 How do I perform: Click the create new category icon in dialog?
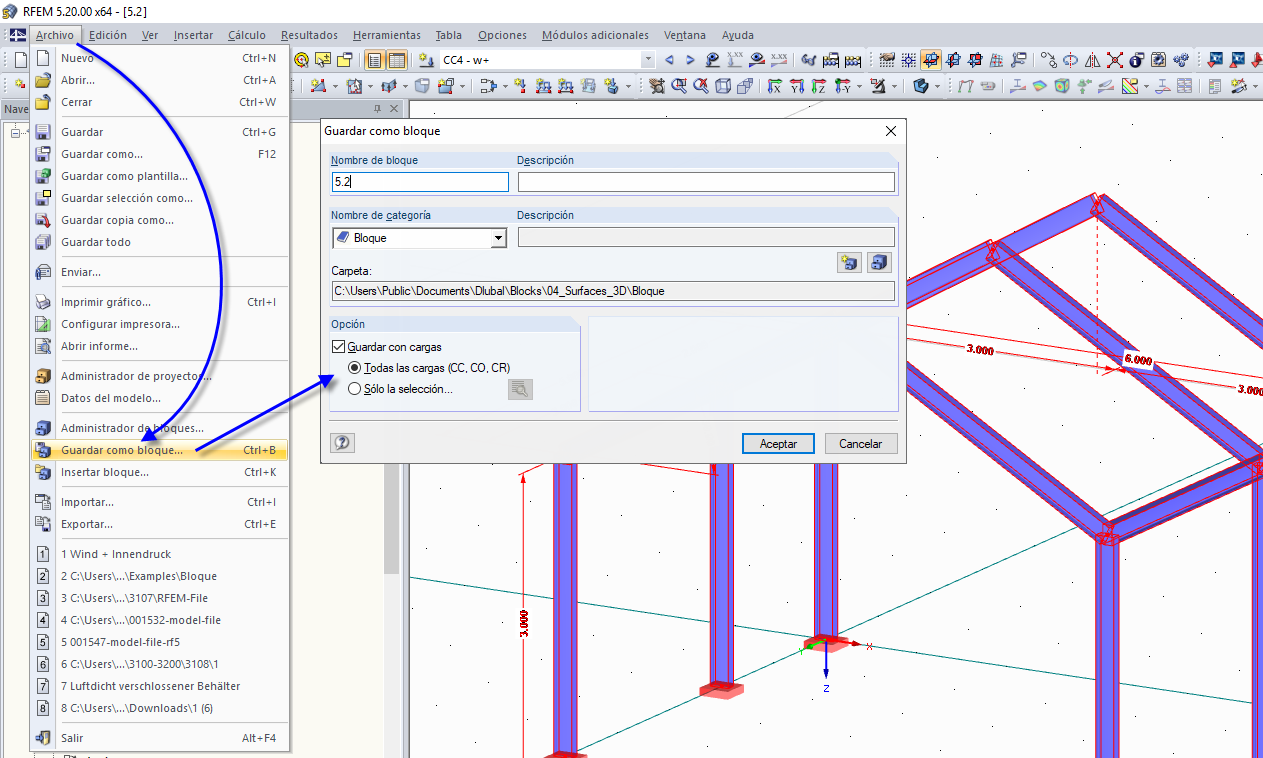[850, 263]
